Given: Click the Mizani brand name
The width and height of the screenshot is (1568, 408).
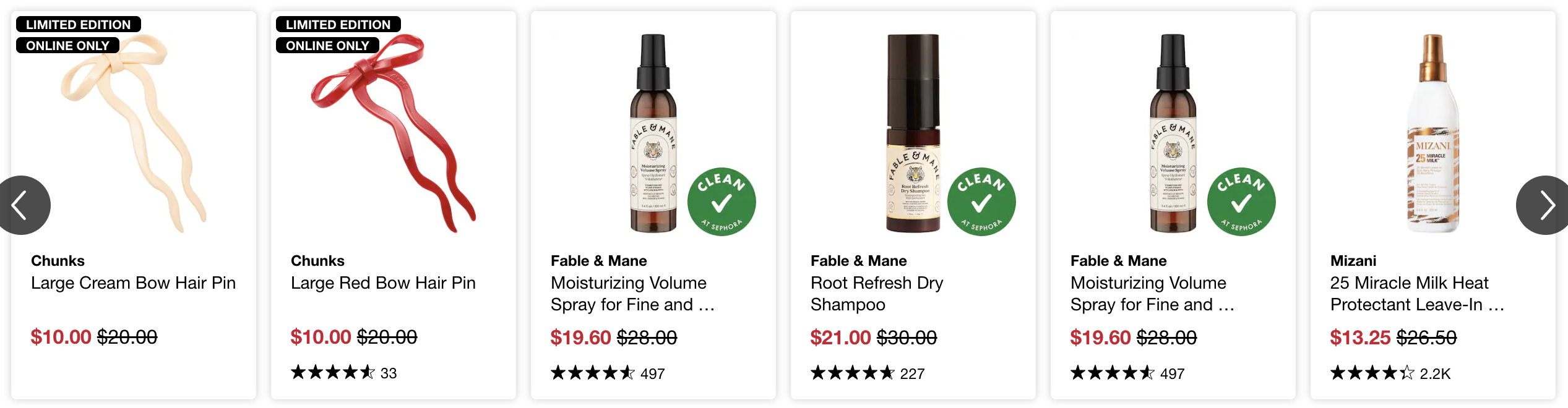Looking at the screenshot, I should [1353, 261].
